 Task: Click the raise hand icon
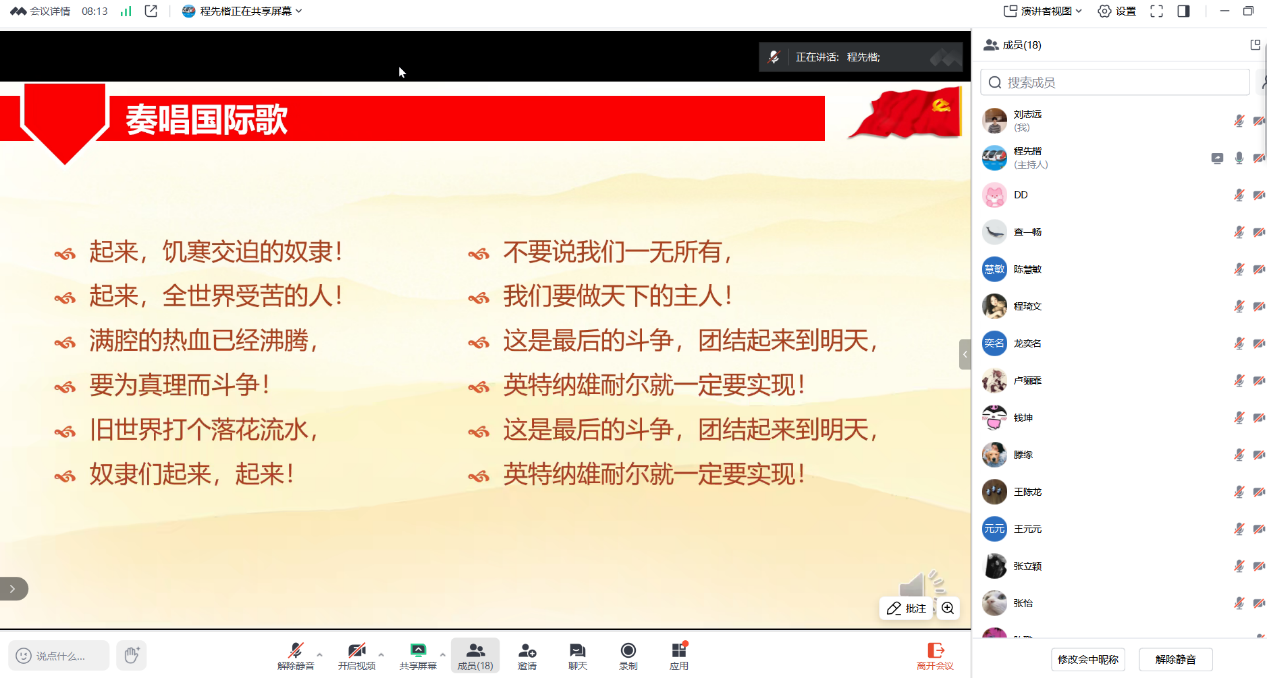tap(131, 655)
